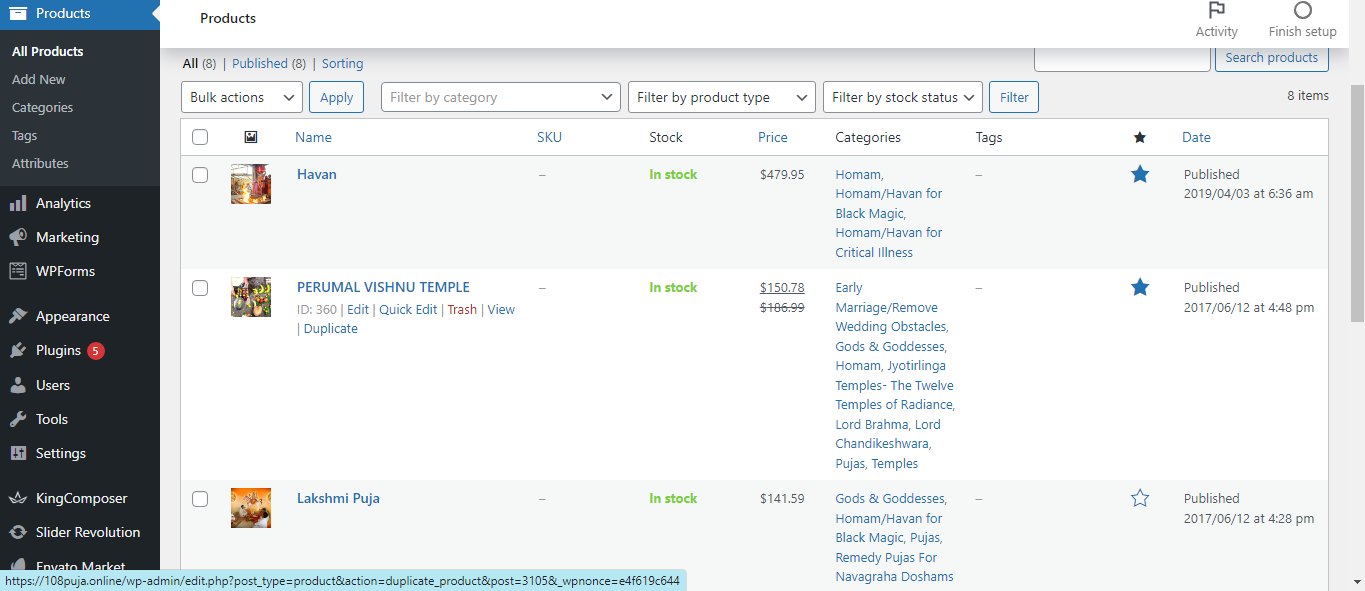Screen dimensions: 1365x591
Task: Toggle the featured star for Lakshmi Puja
Action: [x=1140, y=497]
